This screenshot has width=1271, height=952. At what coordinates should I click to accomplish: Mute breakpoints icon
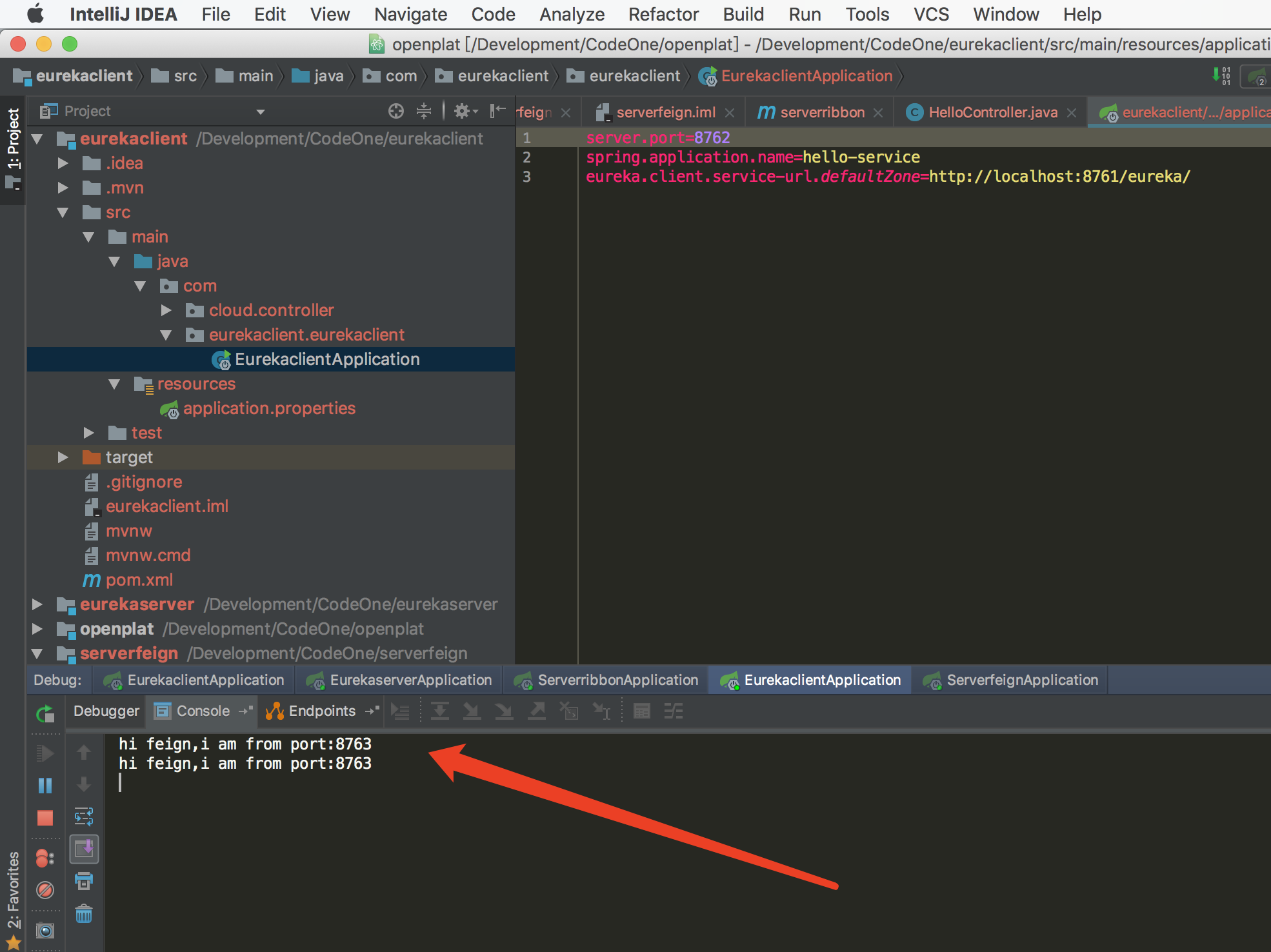(x=45, y=890)
